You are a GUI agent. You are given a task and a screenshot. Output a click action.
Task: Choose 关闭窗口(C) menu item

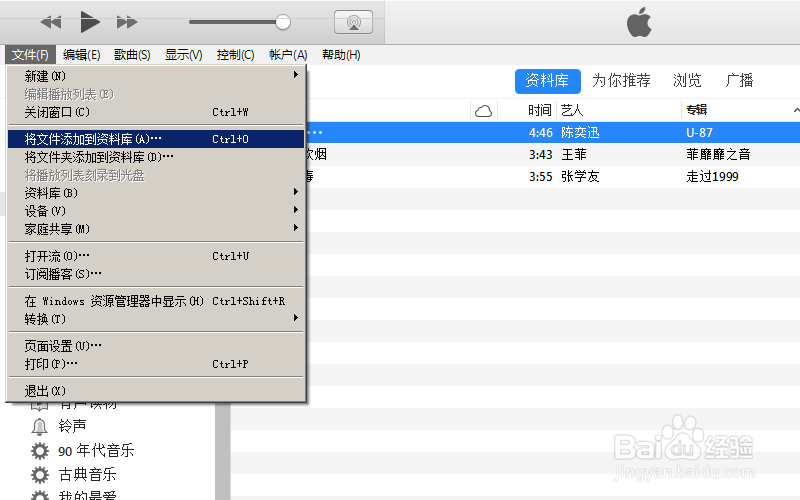pos(156,112)
